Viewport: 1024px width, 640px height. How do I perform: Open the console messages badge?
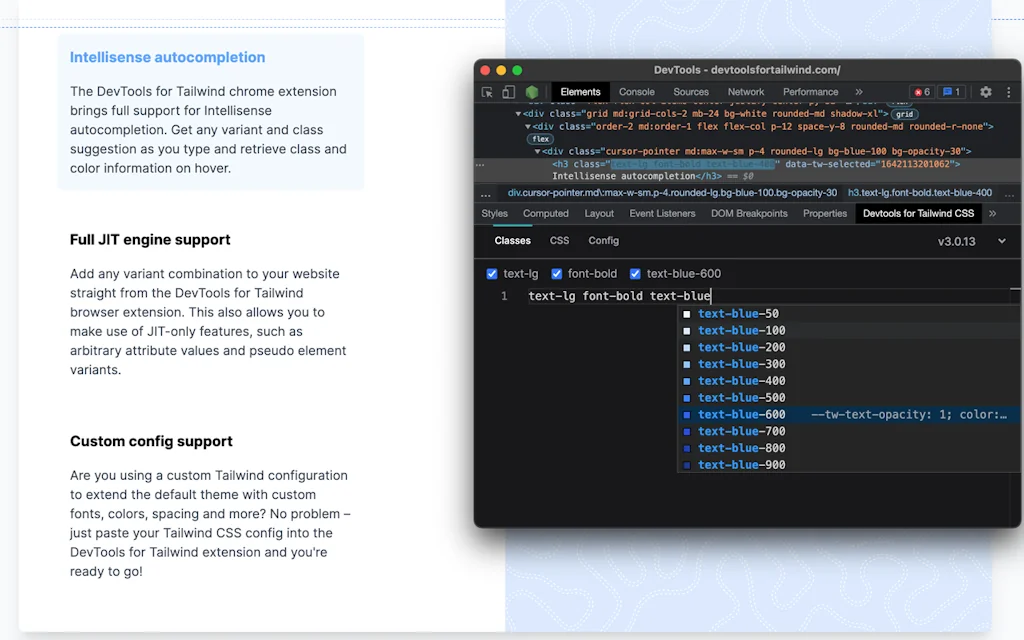tap(951, 91)
